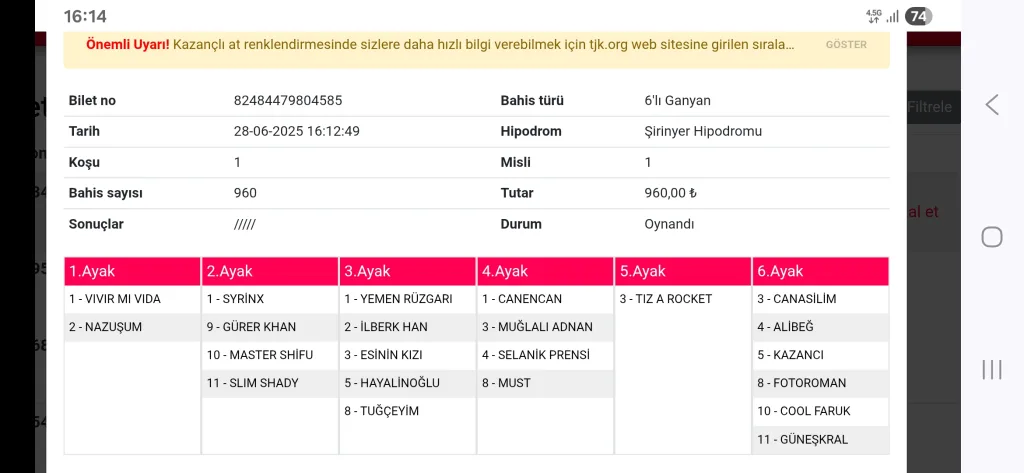Image resolution: width=1024 pixels, height=473 pixels.
Task: Click horse entry 3 - TIZ A ROCKET
Action: pyautogui.click(x=665, y=299)
